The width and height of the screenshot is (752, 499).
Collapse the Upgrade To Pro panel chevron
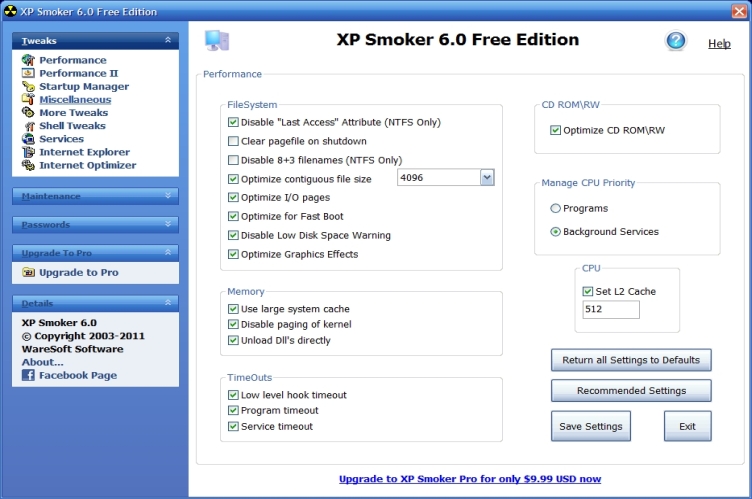[x=168, y=252]
